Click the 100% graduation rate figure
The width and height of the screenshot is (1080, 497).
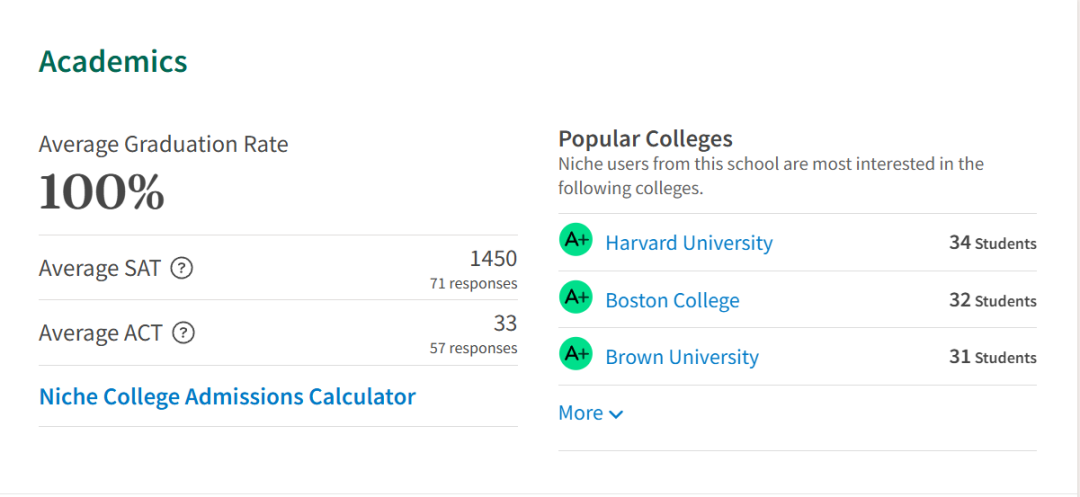(x=102, y=191)
